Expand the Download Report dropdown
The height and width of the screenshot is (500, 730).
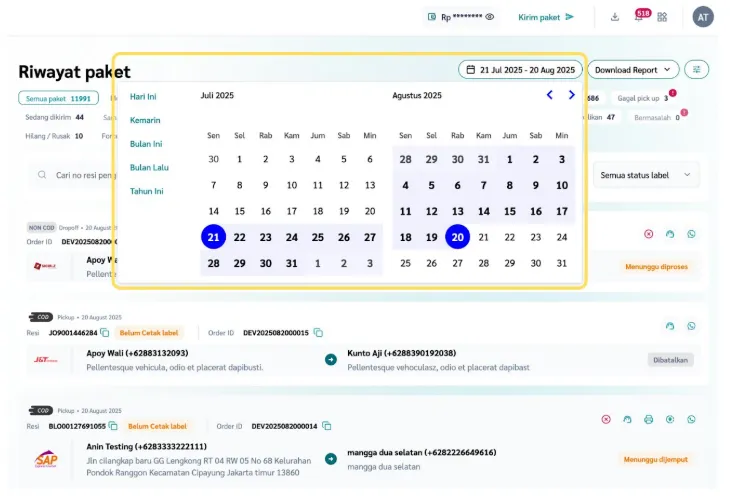633,69
